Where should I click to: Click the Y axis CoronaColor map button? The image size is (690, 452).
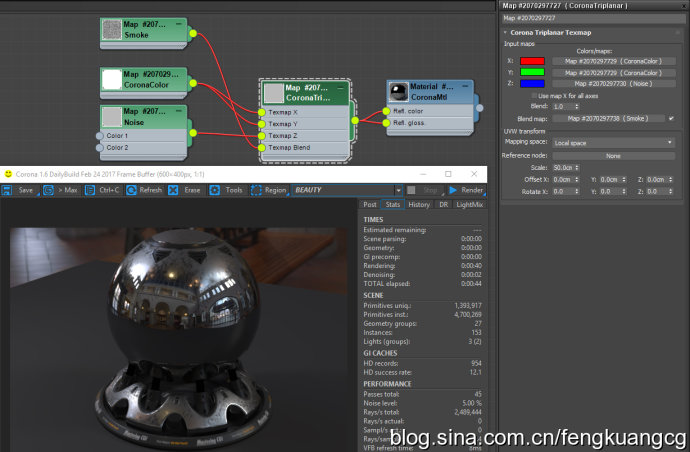pos(613,73)
